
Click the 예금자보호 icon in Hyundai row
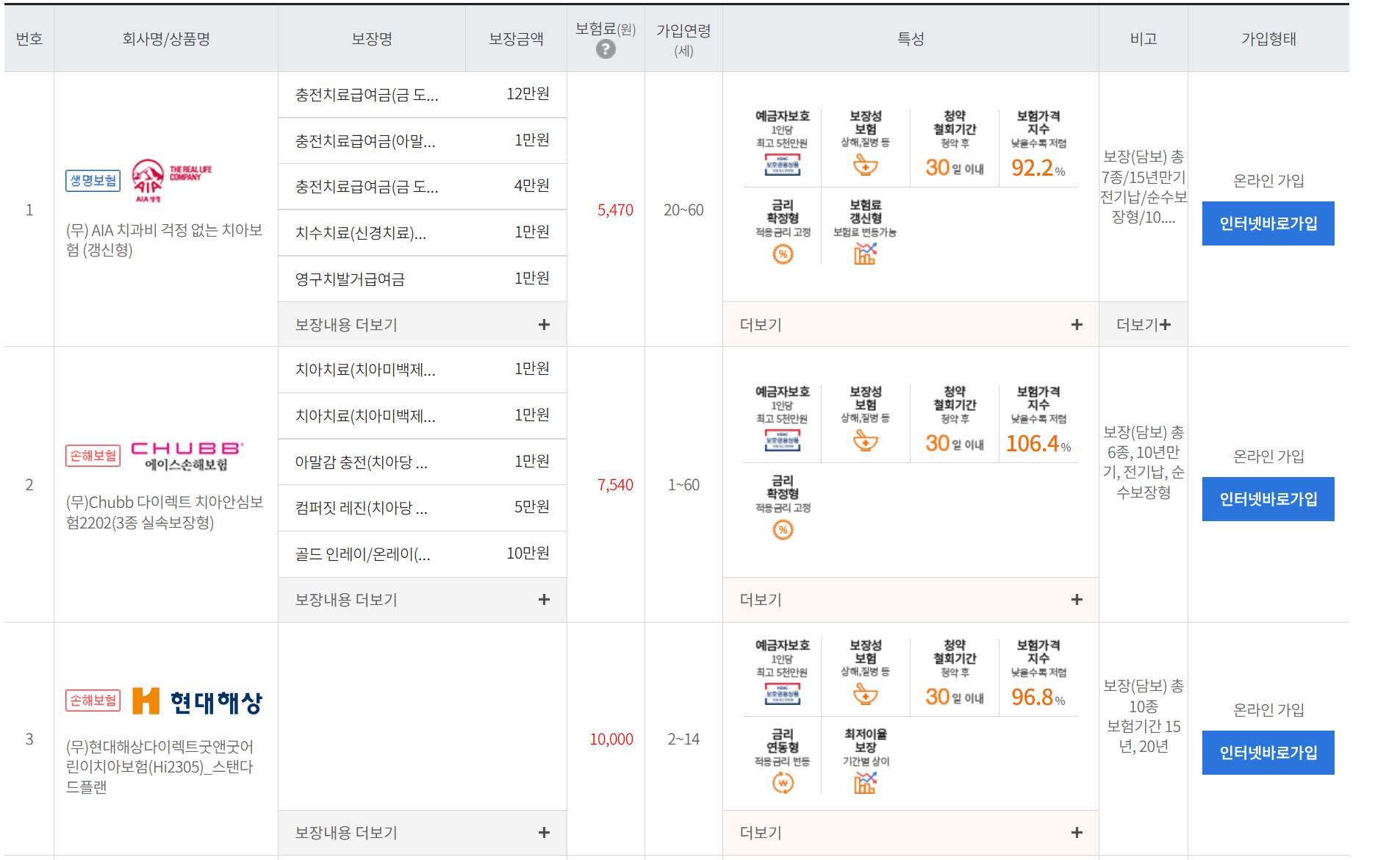coord(782,694)
